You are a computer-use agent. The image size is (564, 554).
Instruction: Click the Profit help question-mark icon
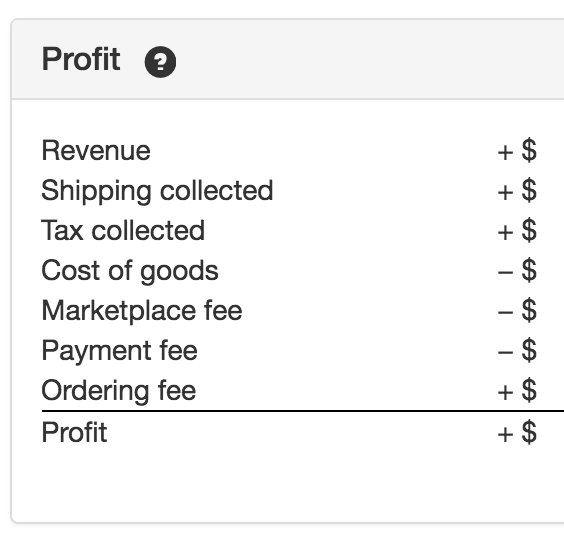point(160,62)
